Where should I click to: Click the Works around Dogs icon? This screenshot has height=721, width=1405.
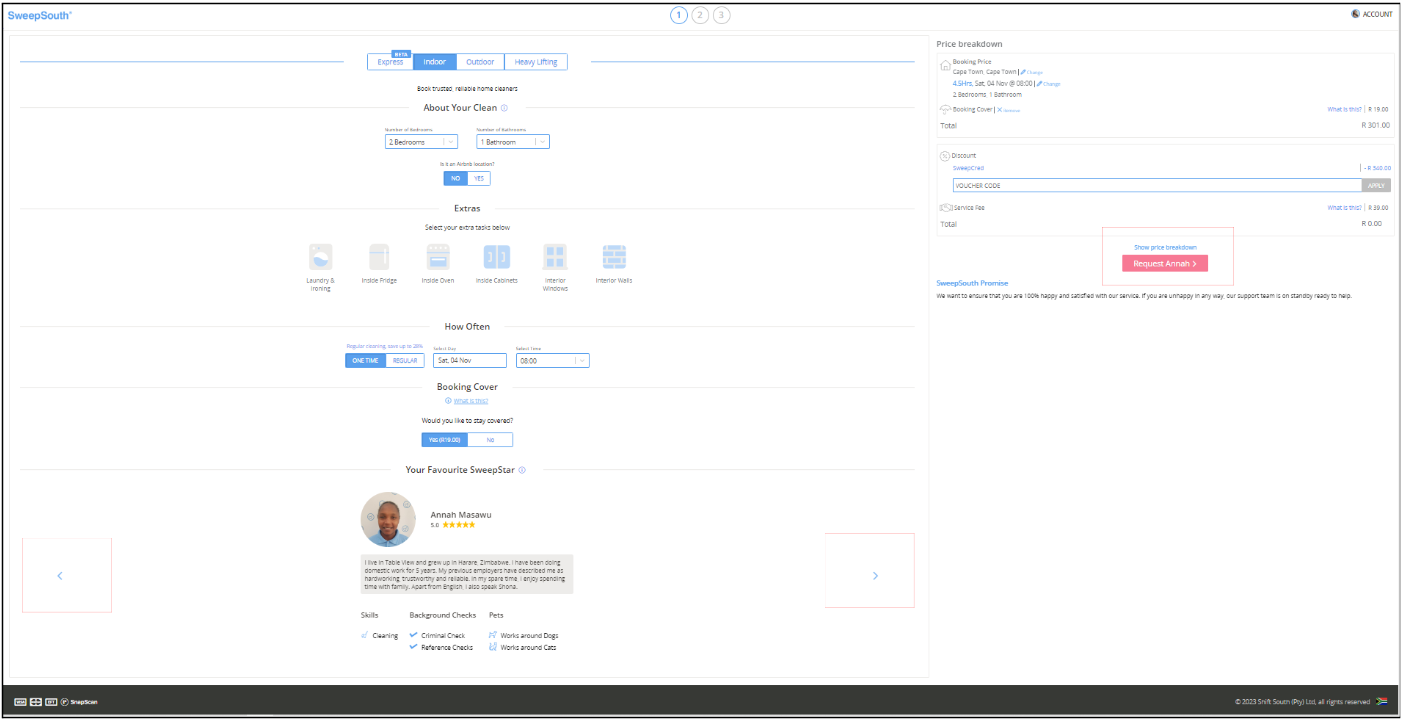pos(493,635)
